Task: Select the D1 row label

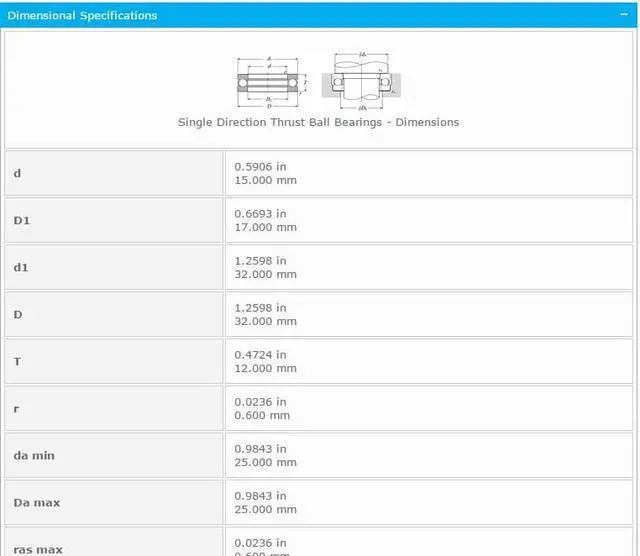Action: (x=22, y=220)
